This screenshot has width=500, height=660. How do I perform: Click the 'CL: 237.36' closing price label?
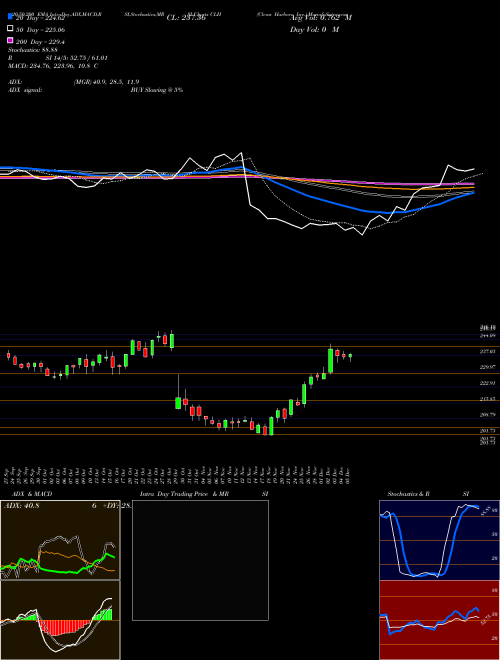point(186,18)
